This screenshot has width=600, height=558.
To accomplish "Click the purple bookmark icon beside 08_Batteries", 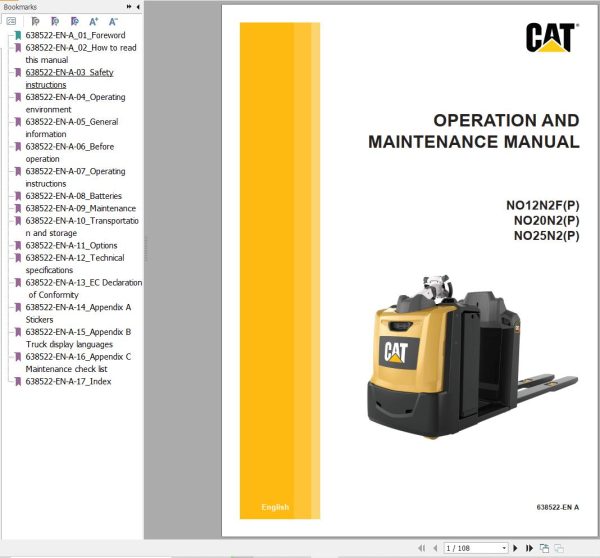I will (x=18, y=196).
